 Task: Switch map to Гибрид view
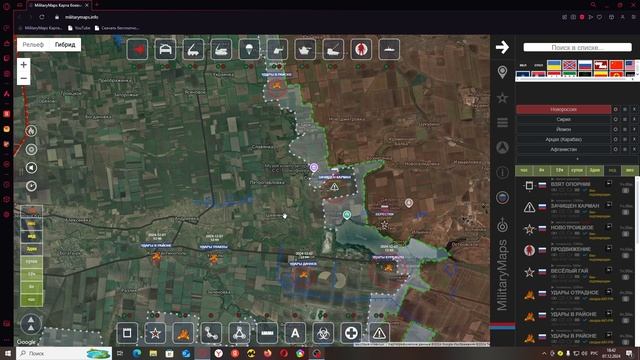pos(65,44)
